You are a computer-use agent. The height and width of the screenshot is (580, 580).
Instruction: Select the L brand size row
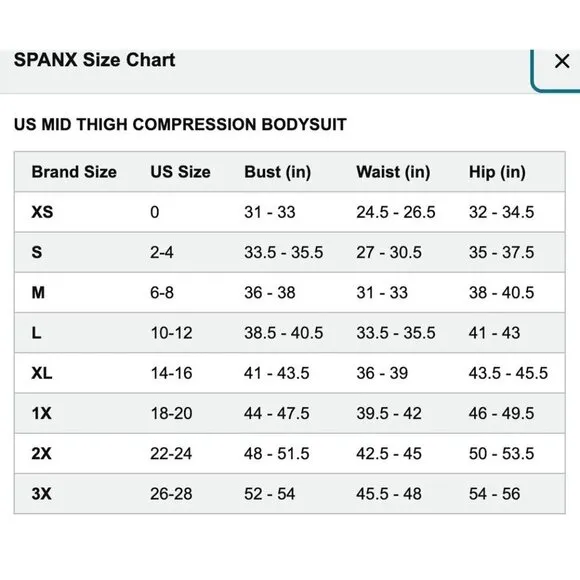pos(290,333)
